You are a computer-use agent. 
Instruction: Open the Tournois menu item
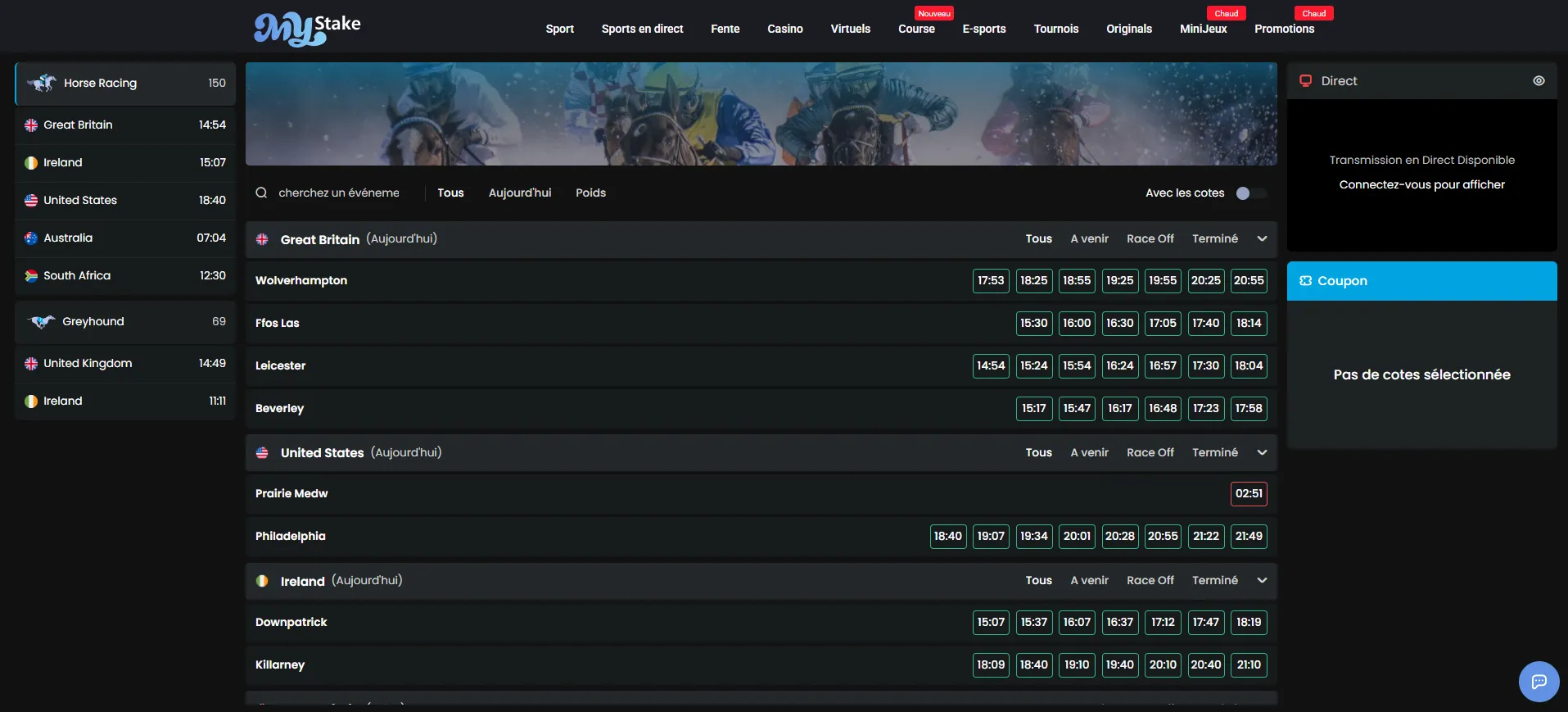click(x=1056, y=29)
